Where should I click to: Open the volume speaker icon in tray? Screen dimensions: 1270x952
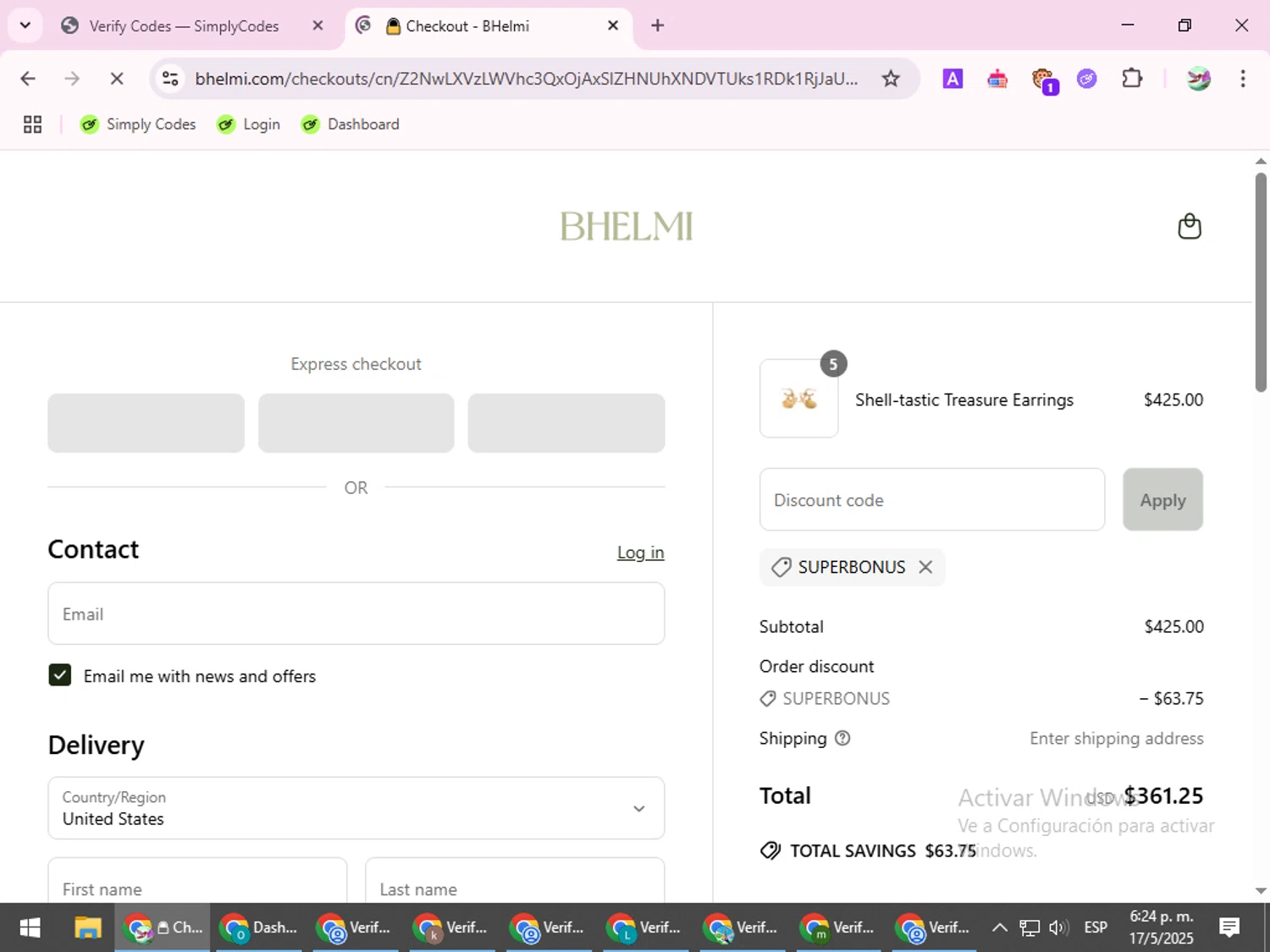tap(1058, 927)
